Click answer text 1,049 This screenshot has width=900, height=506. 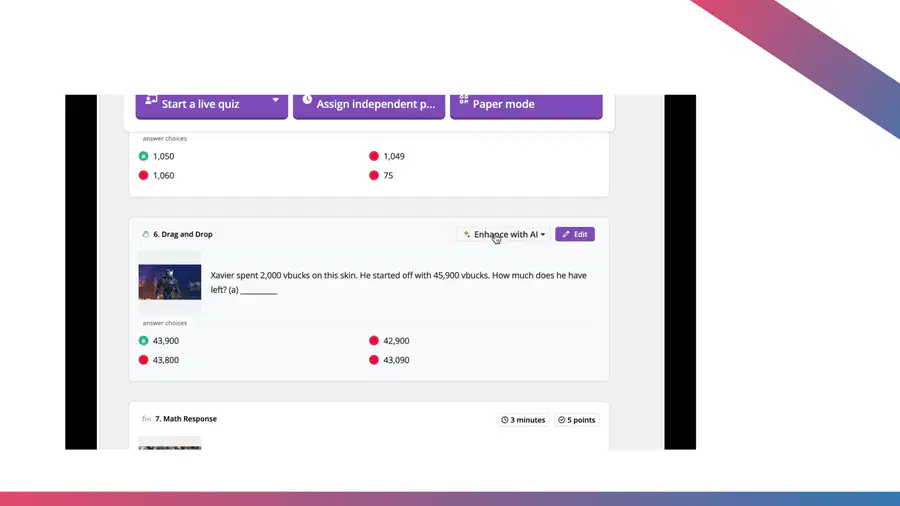pyautogui.click(x=394, y=156)
